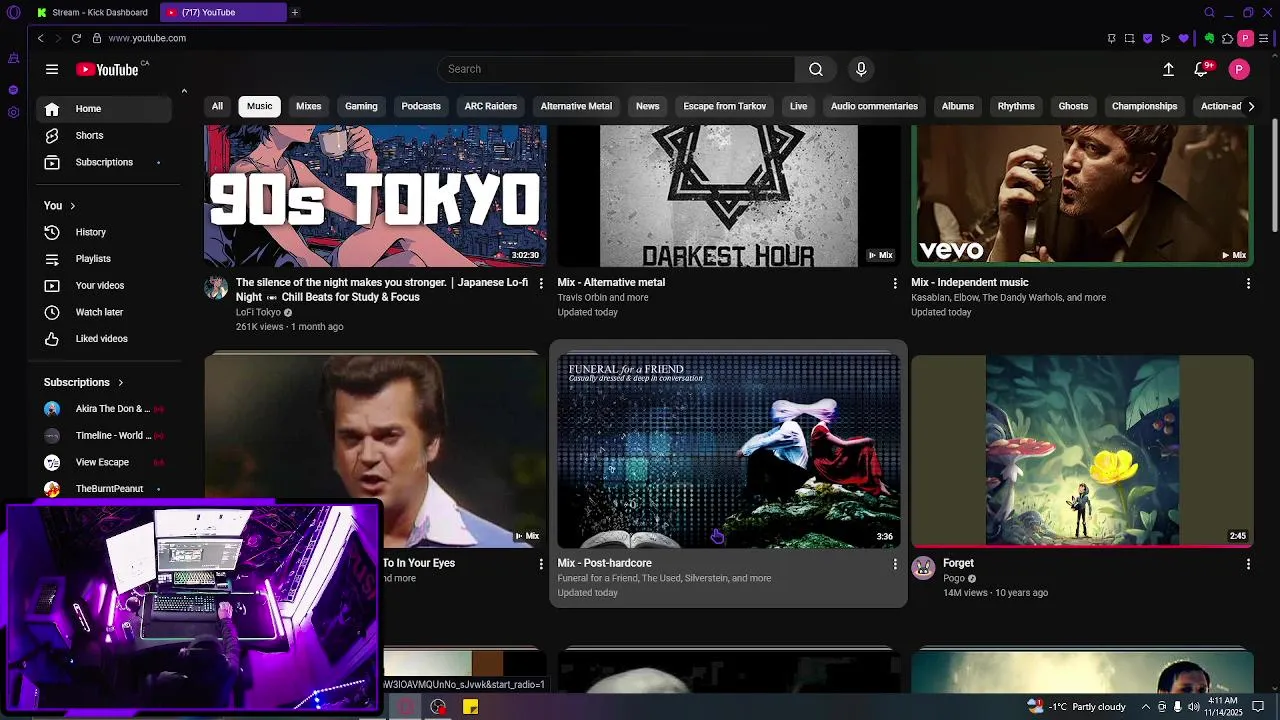The height and width of the screenshot is (720, 1280).
Task: Switch to the Stream - Kick Dashboard tab
Action: [x=92, y=12]
